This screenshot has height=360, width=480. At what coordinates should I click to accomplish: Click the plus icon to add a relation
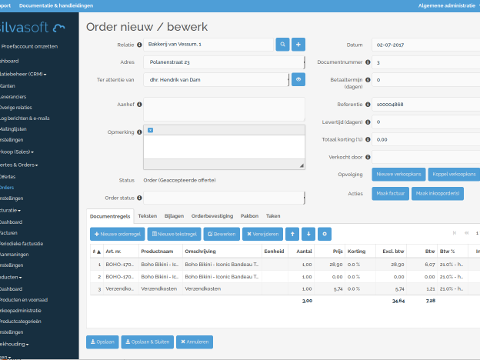click(x=298, y=44)
